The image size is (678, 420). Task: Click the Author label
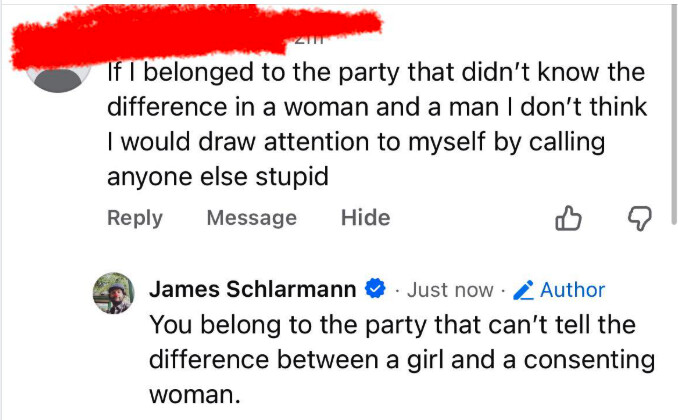click(572, 290)
